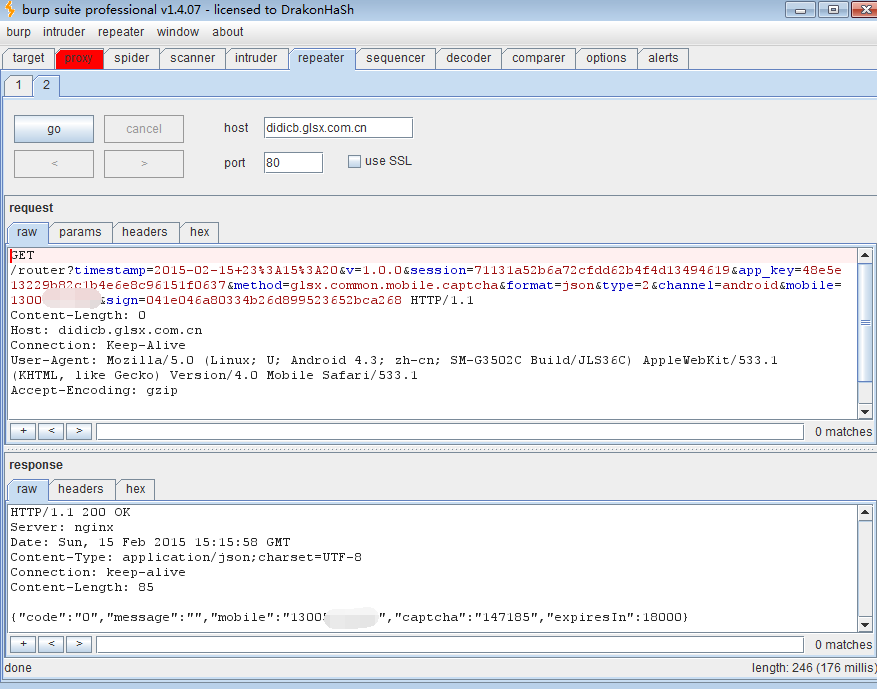Open the burp menu
This screenshot has width=877, height=689.
(18, 32)
